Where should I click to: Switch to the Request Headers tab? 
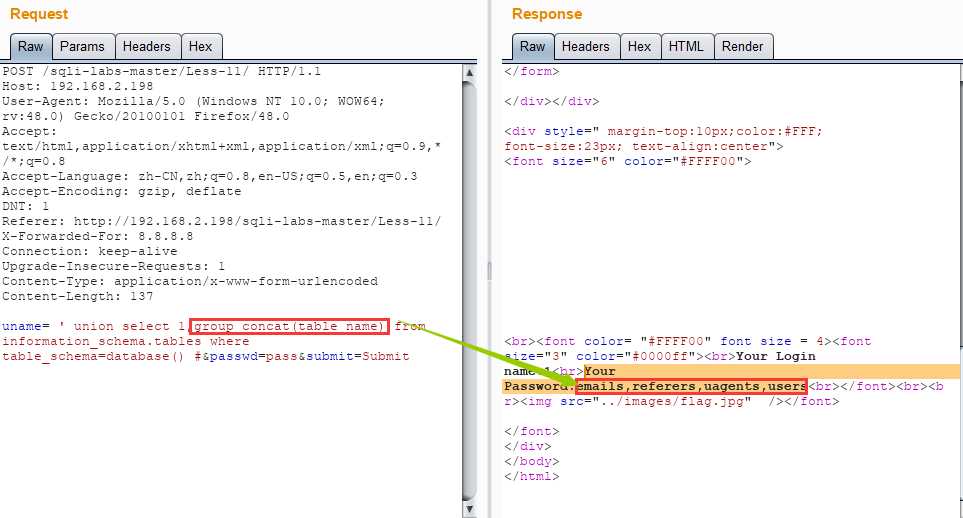click(147, 47)
